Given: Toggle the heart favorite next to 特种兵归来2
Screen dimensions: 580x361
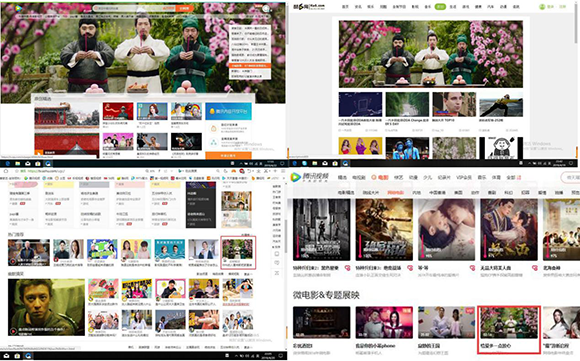Looking at the screenshot, I should [x=347, y=268].
